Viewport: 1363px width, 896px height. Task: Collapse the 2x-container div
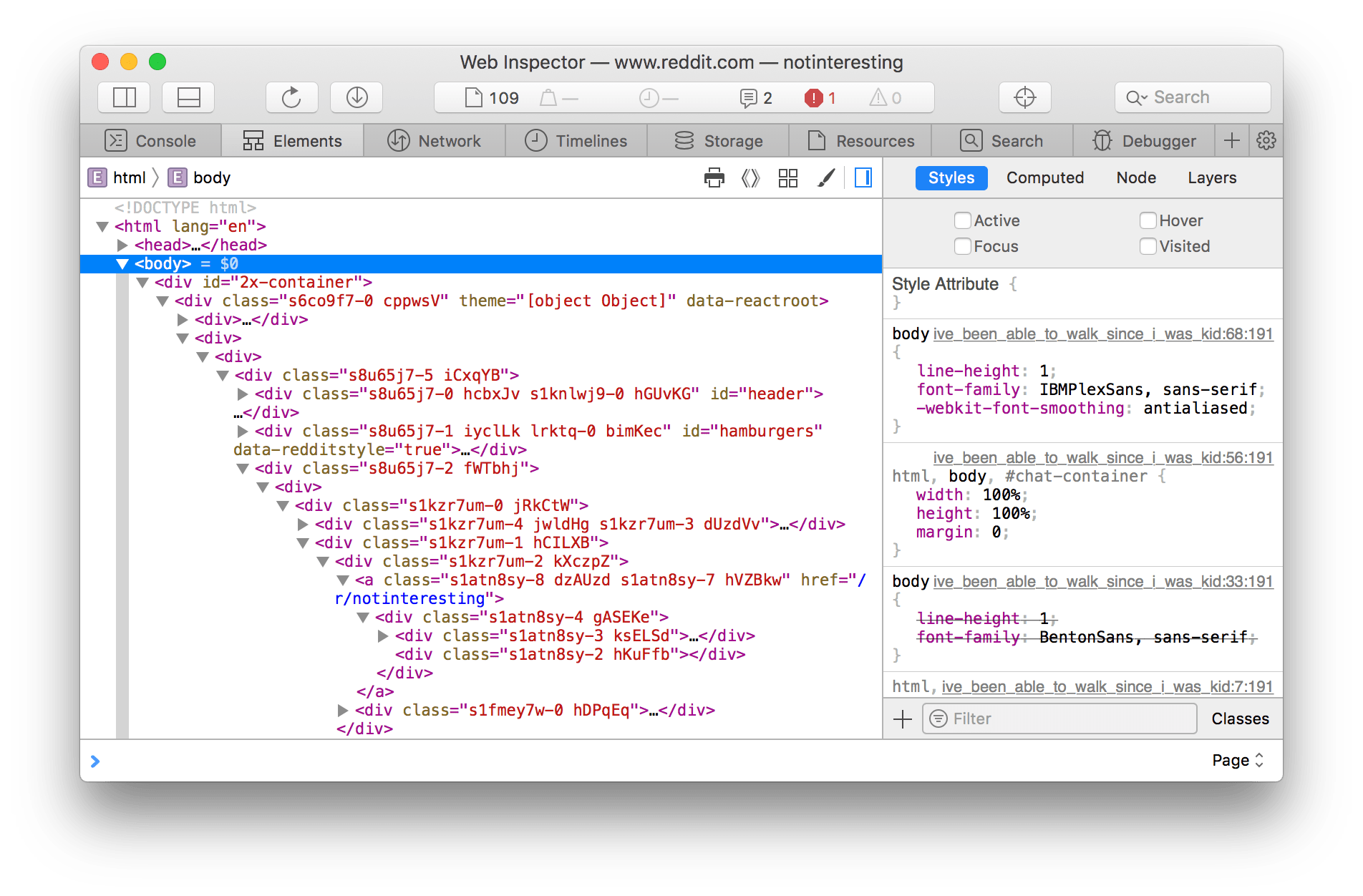(142, 283)
